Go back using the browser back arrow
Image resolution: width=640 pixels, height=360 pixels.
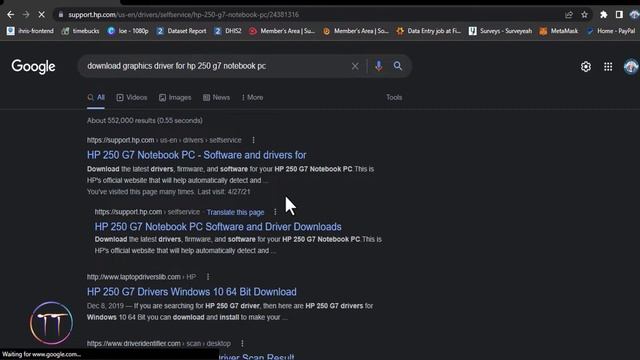pos(11,15)
